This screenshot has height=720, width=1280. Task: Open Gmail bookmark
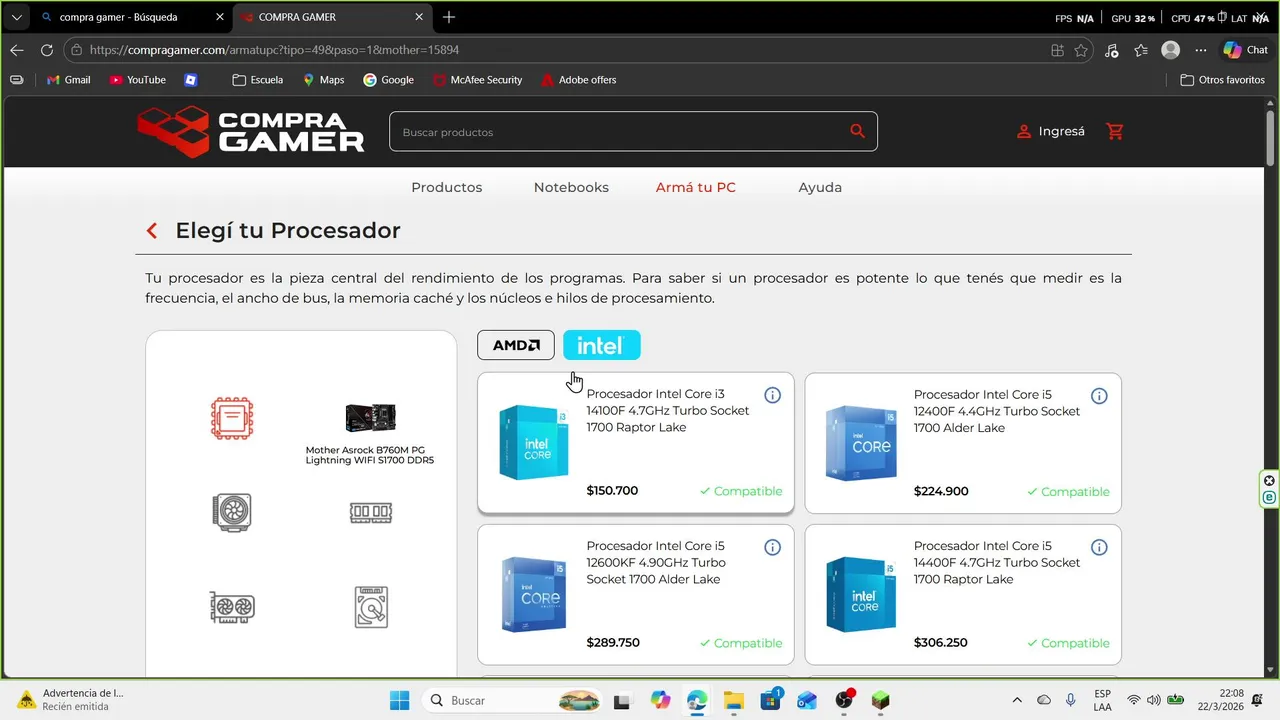(x=69, y=80)
